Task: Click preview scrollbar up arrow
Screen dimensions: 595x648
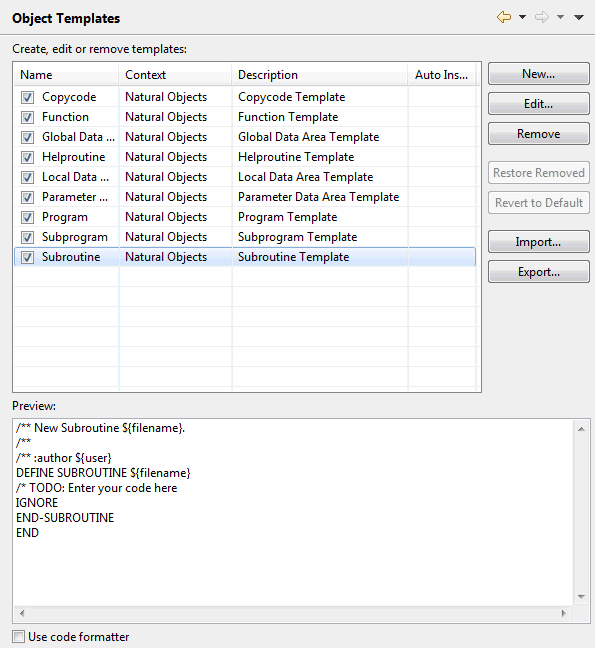Action: point(581,429)
